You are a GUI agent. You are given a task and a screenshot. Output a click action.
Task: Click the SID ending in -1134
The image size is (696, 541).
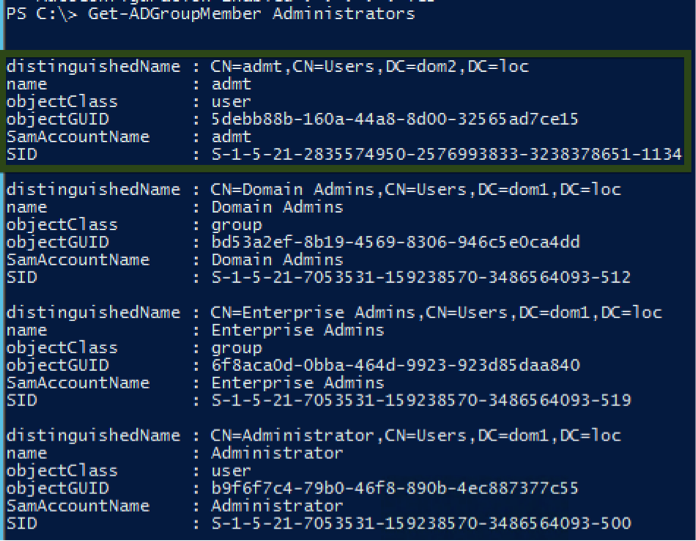[445, 154]
